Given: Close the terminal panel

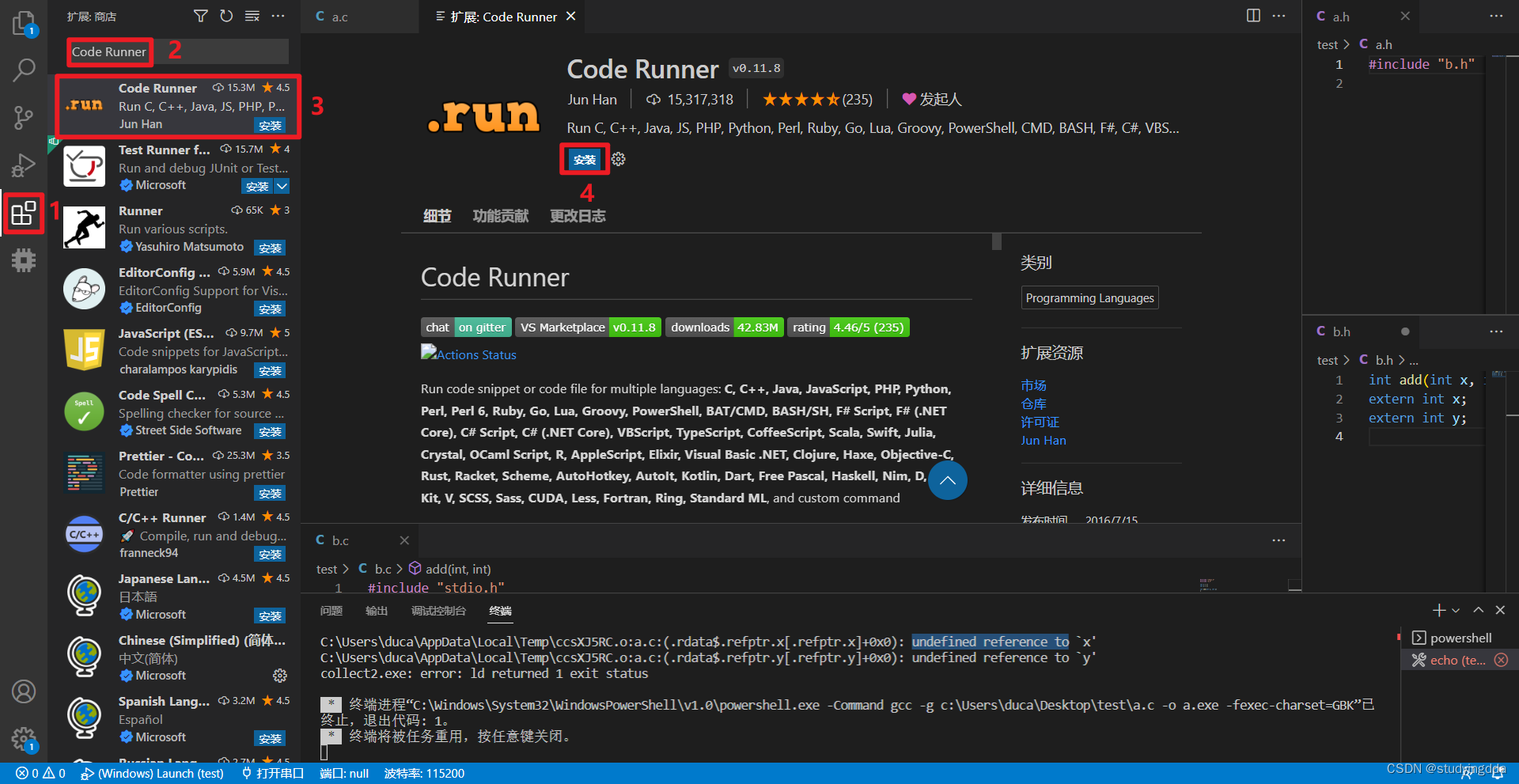Looking at the screenshot, I should point(1500,610).
